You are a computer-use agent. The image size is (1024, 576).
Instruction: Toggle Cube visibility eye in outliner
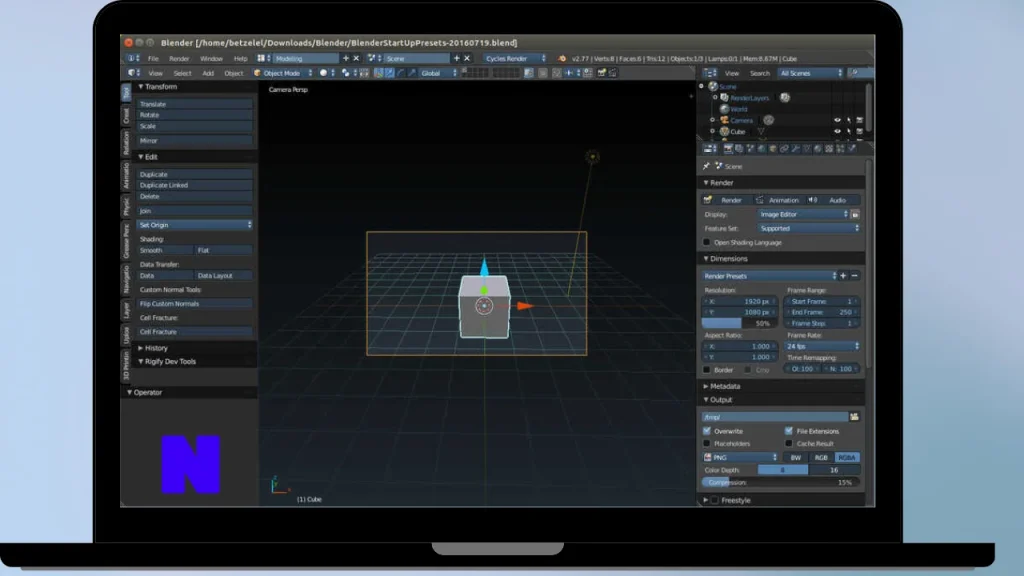point(837,131)
